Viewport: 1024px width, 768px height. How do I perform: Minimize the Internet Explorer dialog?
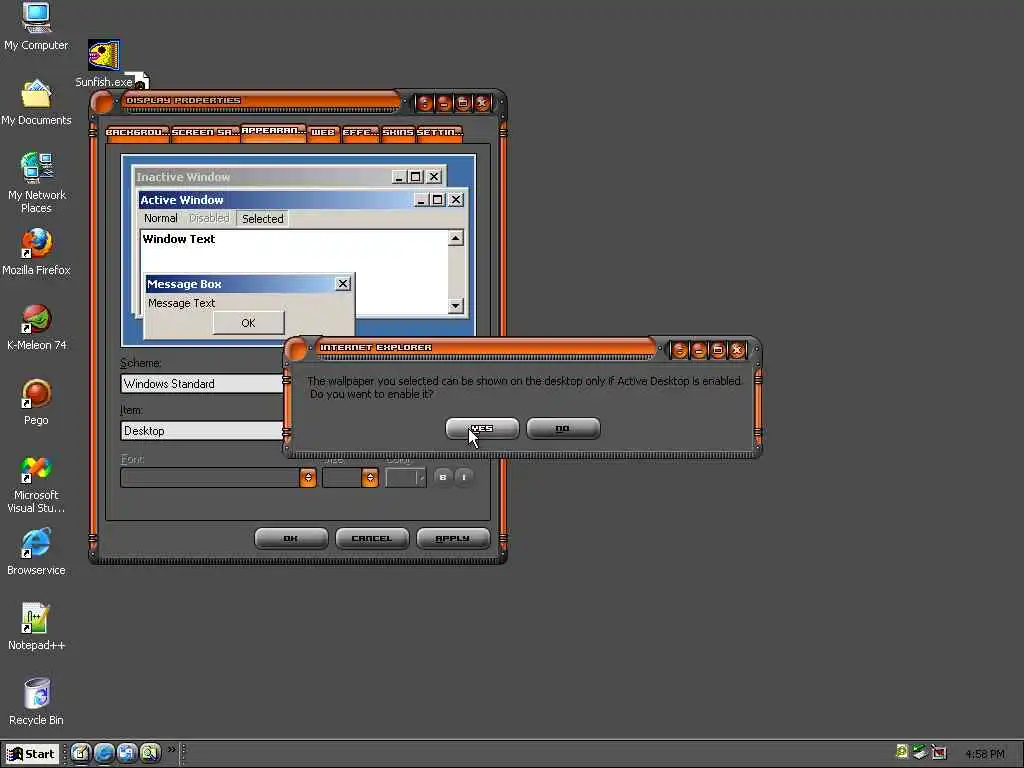(699, 351)
